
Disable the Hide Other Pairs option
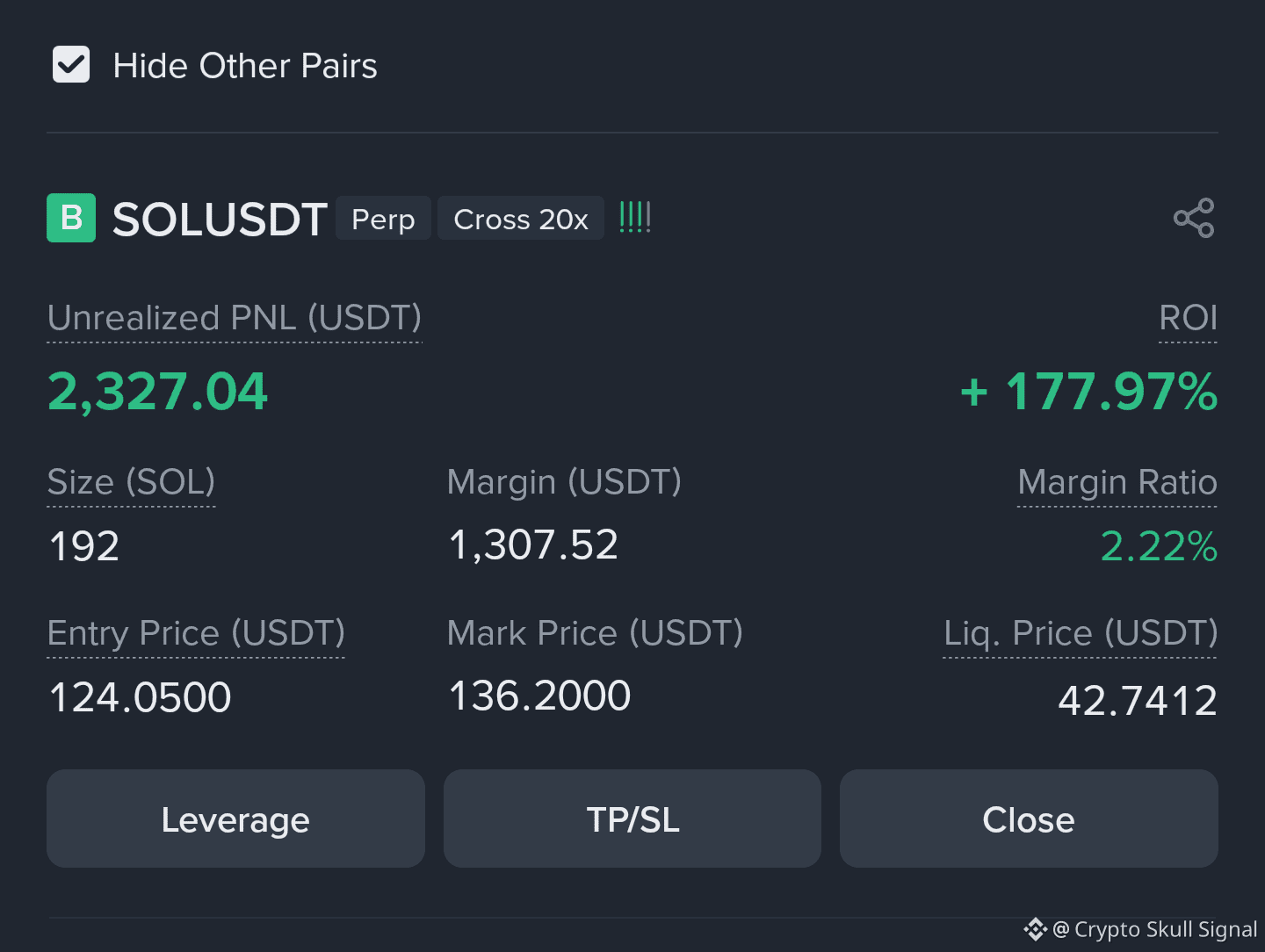(x=71, y=64)
